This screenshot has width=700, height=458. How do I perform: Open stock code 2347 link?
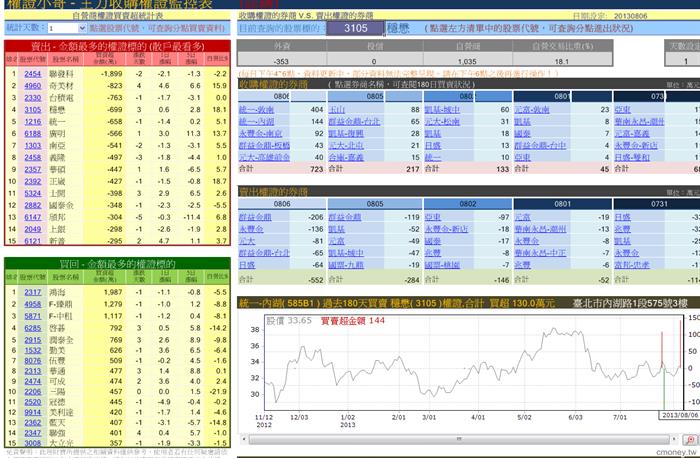33,433
